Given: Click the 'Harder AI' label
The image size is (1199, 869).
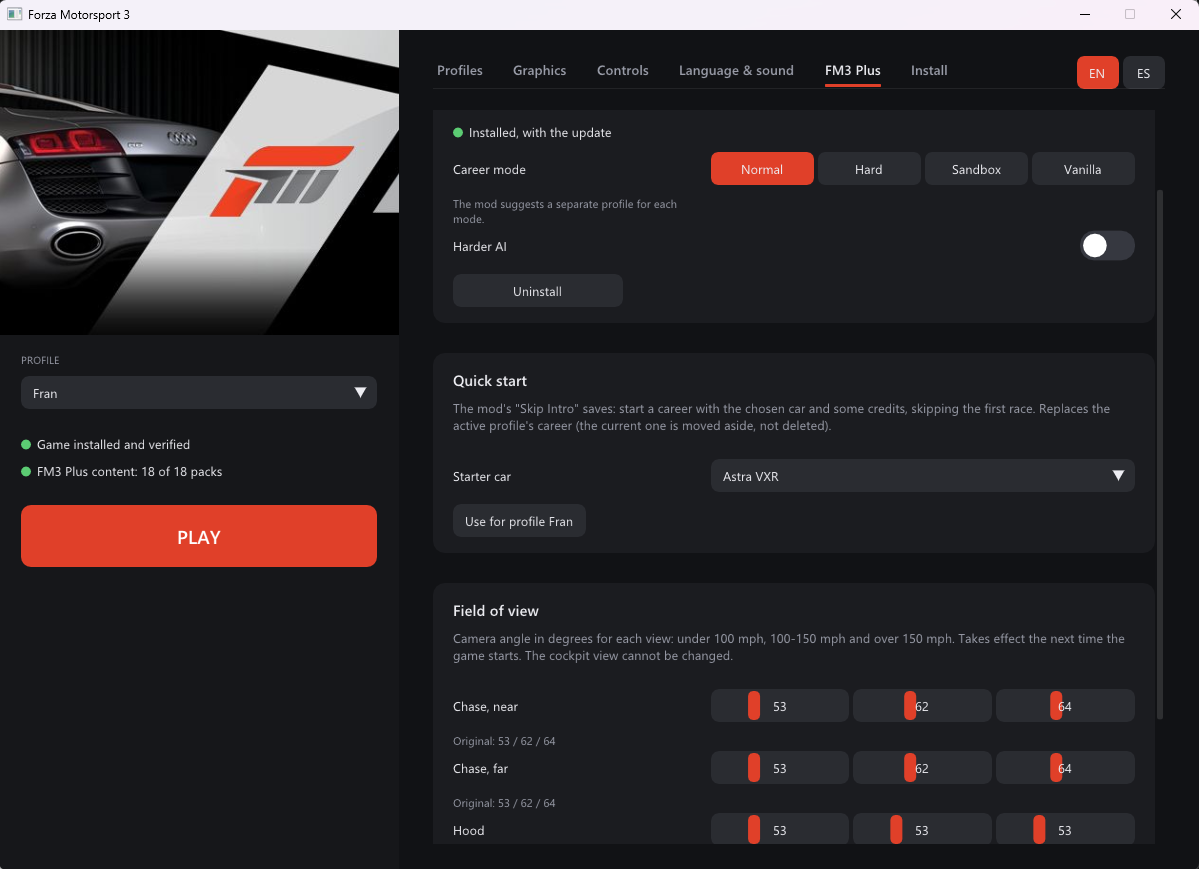Looking at the screenshot, I should [x=479, y=246].
